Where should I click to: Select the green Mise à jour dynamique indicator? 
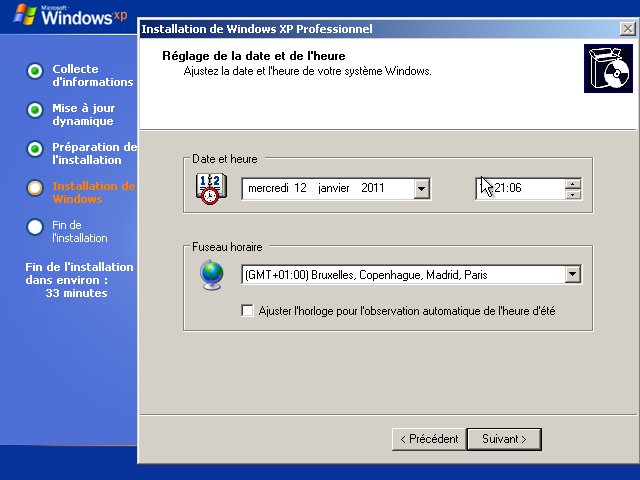[x=35, y=110]
